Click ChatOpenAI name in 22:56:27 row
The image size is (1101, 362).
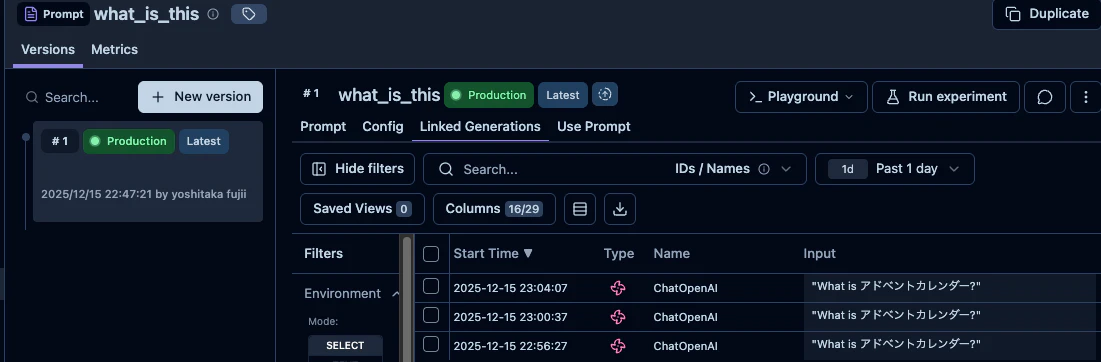(685, 346)
